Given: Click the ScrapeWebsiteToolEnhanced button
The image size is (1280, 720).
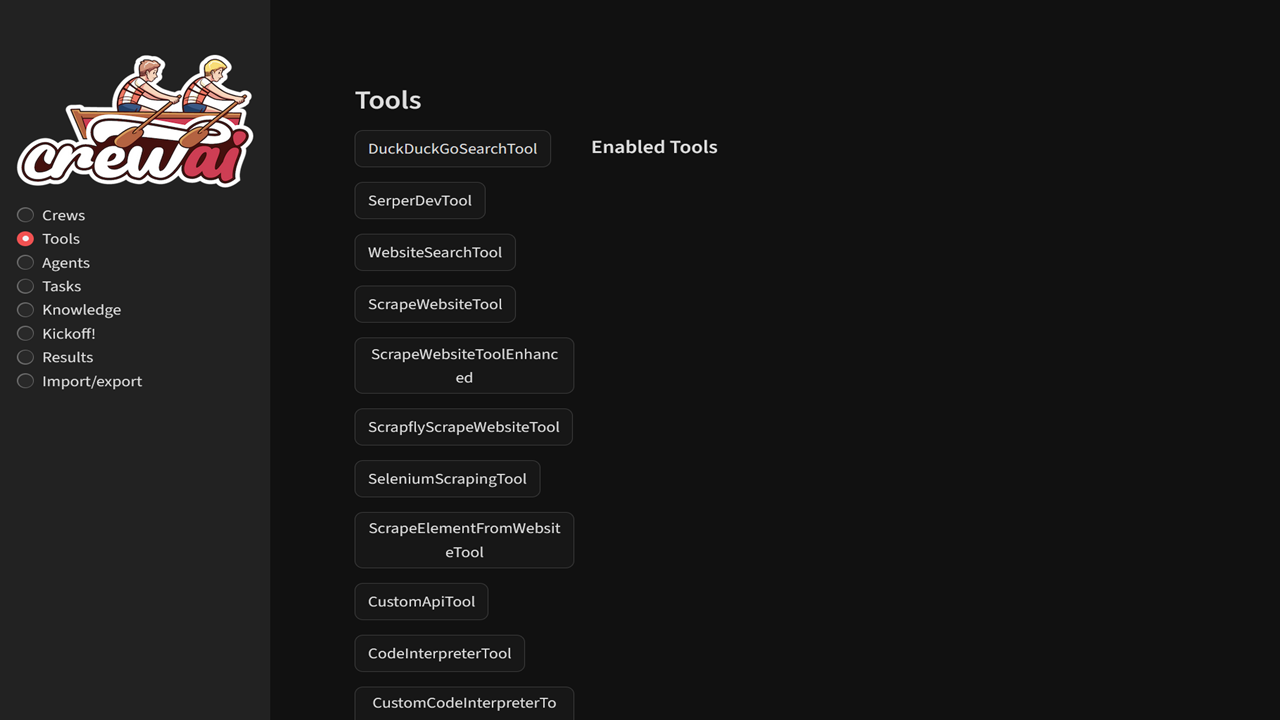Looking at the screenshot, I should (x=464, y=366).
